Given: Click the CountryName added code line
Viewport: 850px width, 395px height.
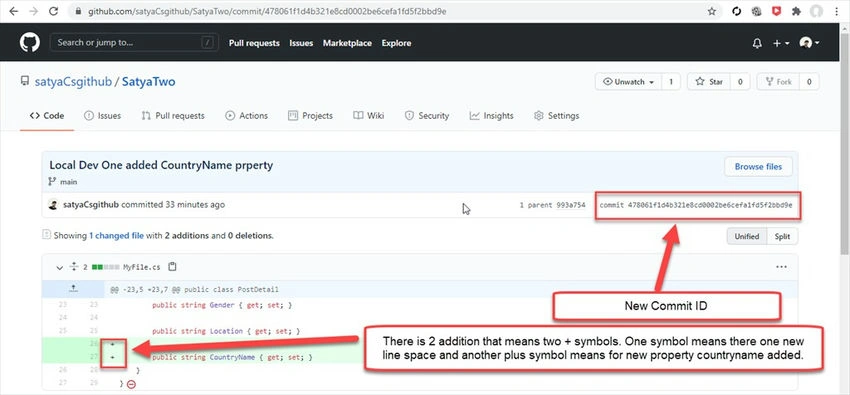Looking at the screenshot, I should click(x=233, y=358).
